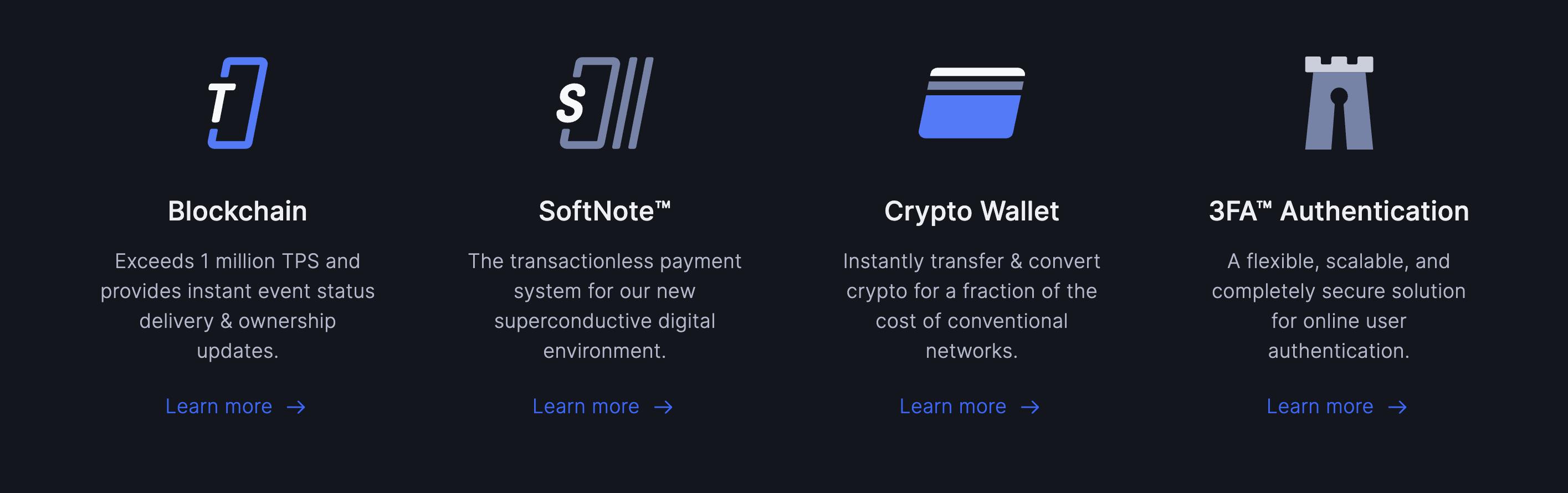Click the arrow icon under Crypto Wallet

pyautogui.click(x=1031, y=407)
